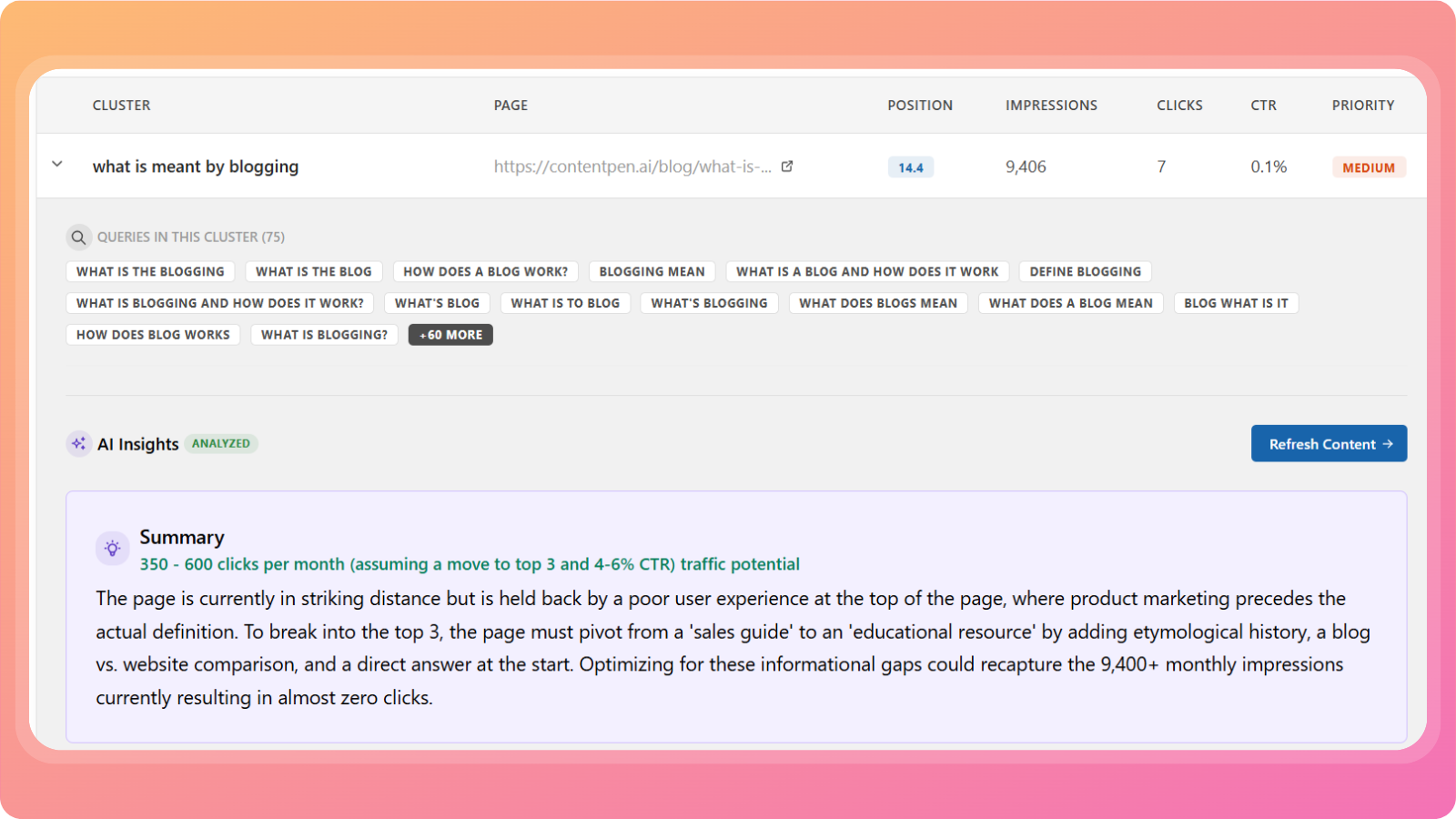
Task: Click the MEDIUM priority badge
Action: [x=1369, y=167]
